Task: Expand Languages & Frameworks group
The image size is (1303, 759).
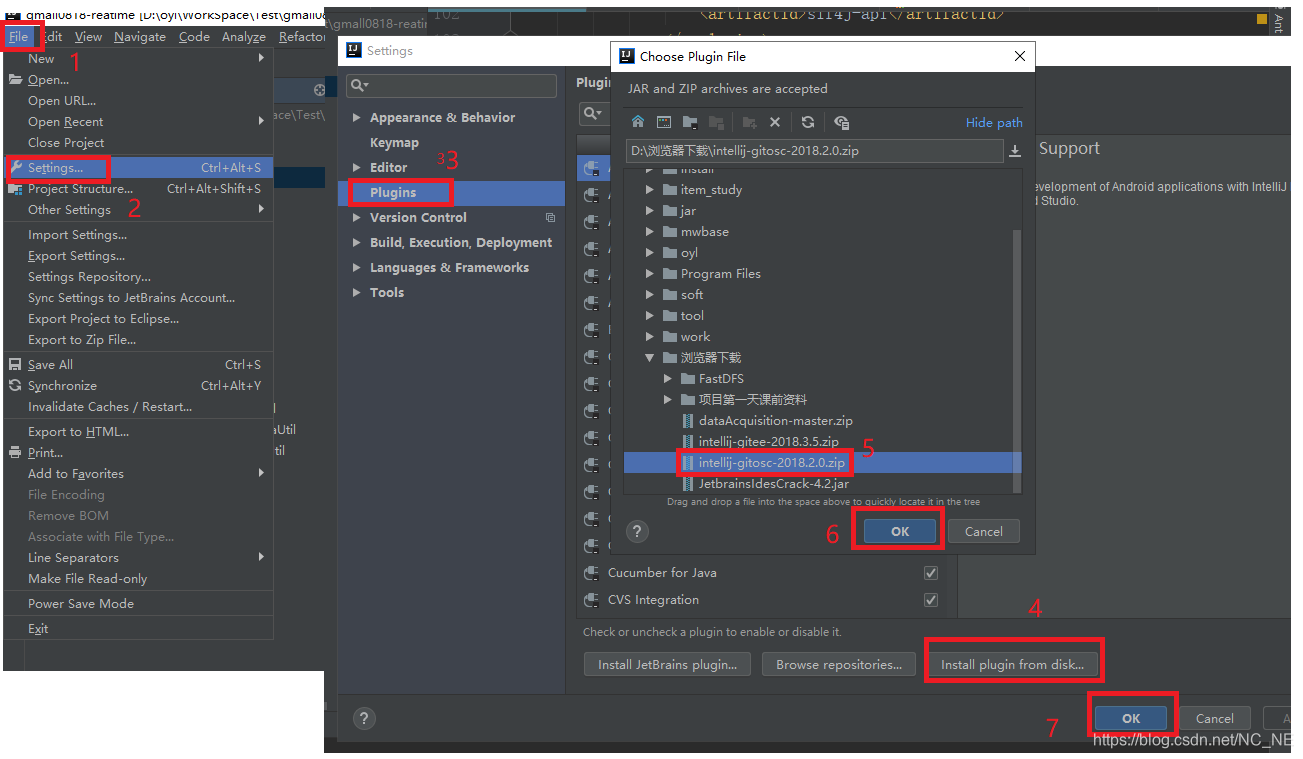Action: (x=357, y=267)
